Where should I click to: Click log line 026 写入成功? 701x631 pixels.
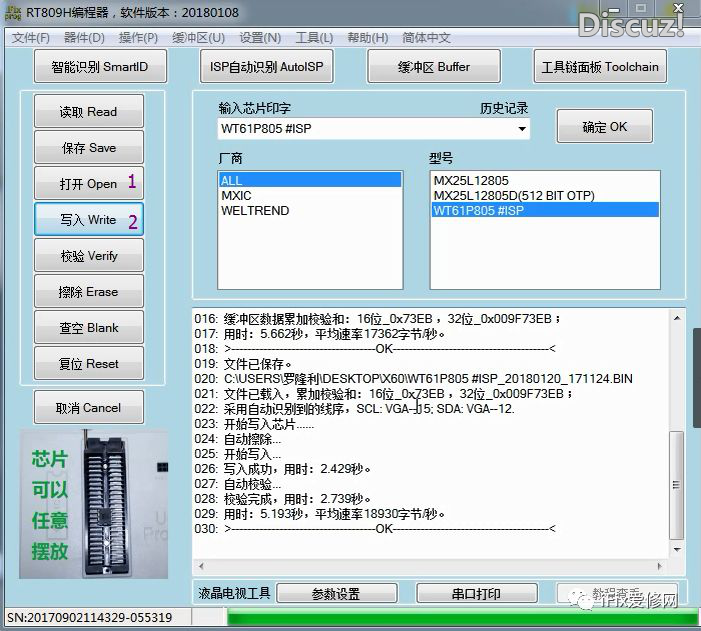coord(283,469)
